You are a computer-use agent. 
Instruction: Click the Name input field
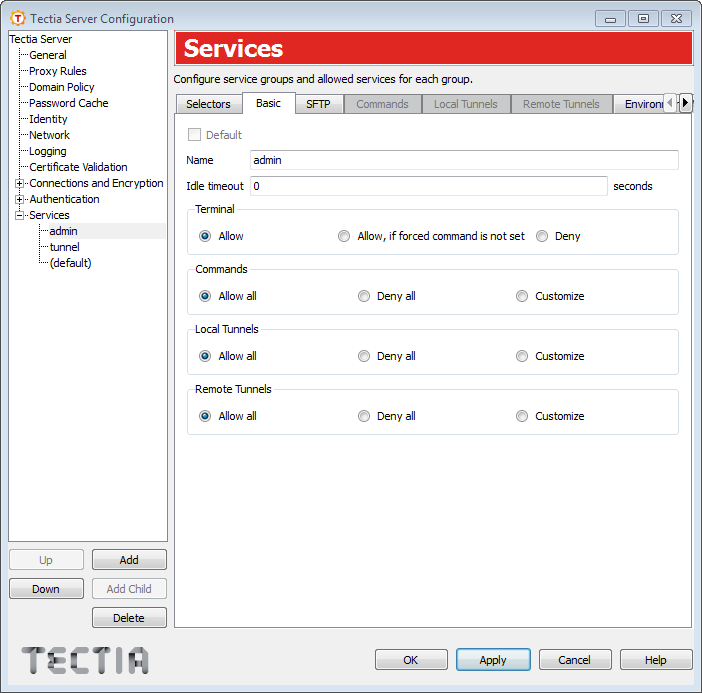(464, 160)
